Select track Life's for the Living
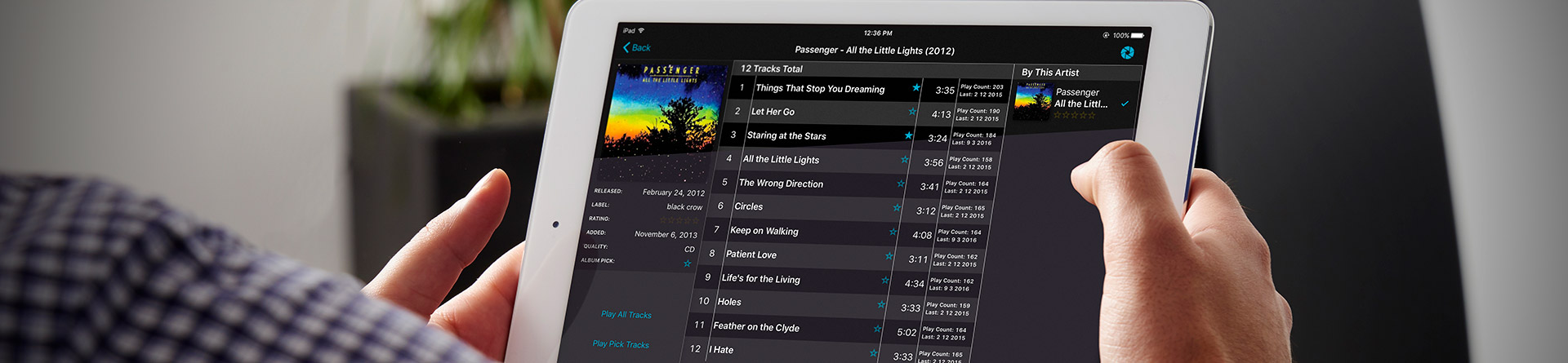The width and height of the screenshot is (1568, 363). [x=761, y=278]
